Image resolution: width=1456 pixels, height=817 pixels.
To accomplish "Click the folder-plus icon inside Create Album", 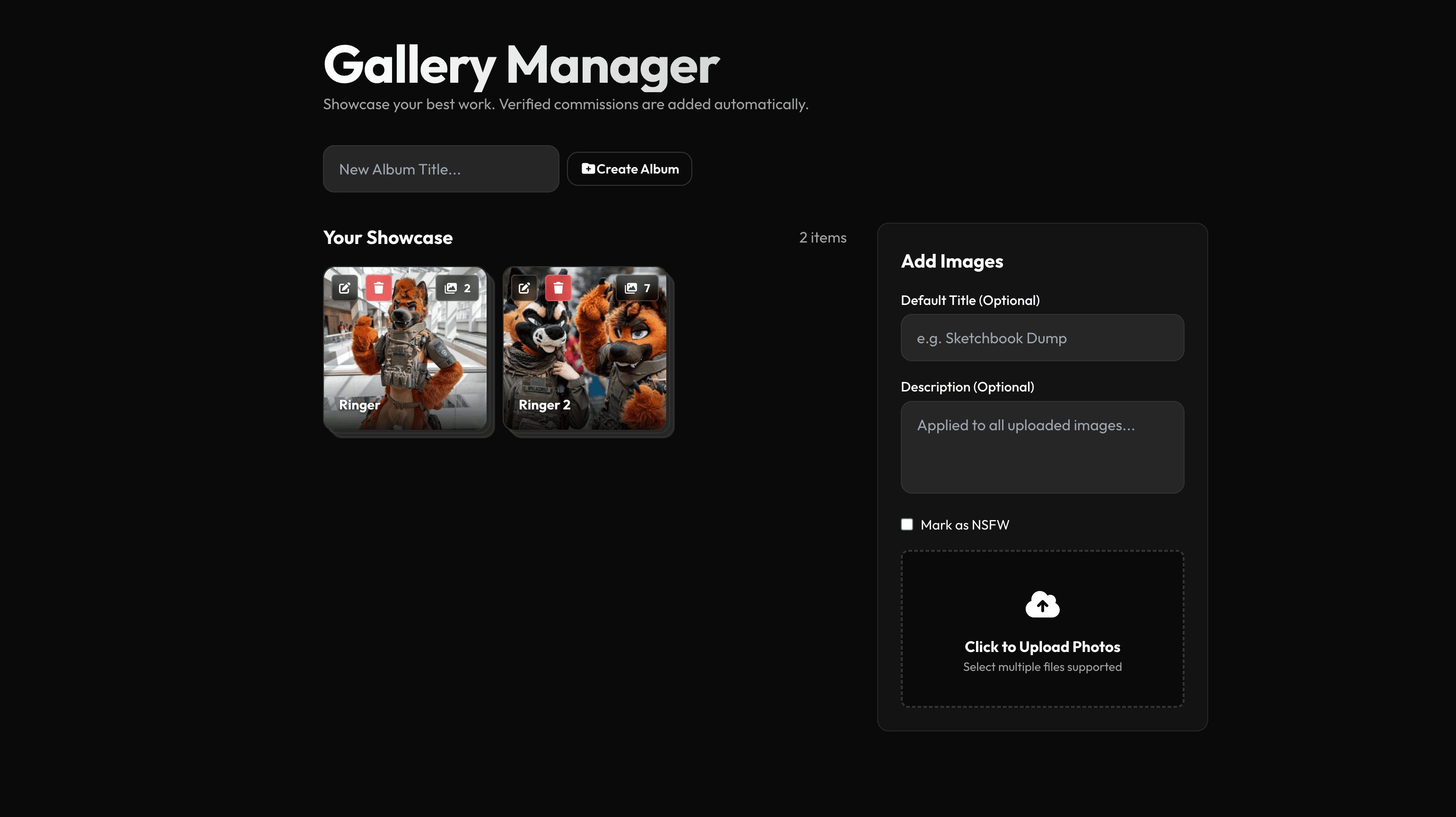I will point(587,168).
